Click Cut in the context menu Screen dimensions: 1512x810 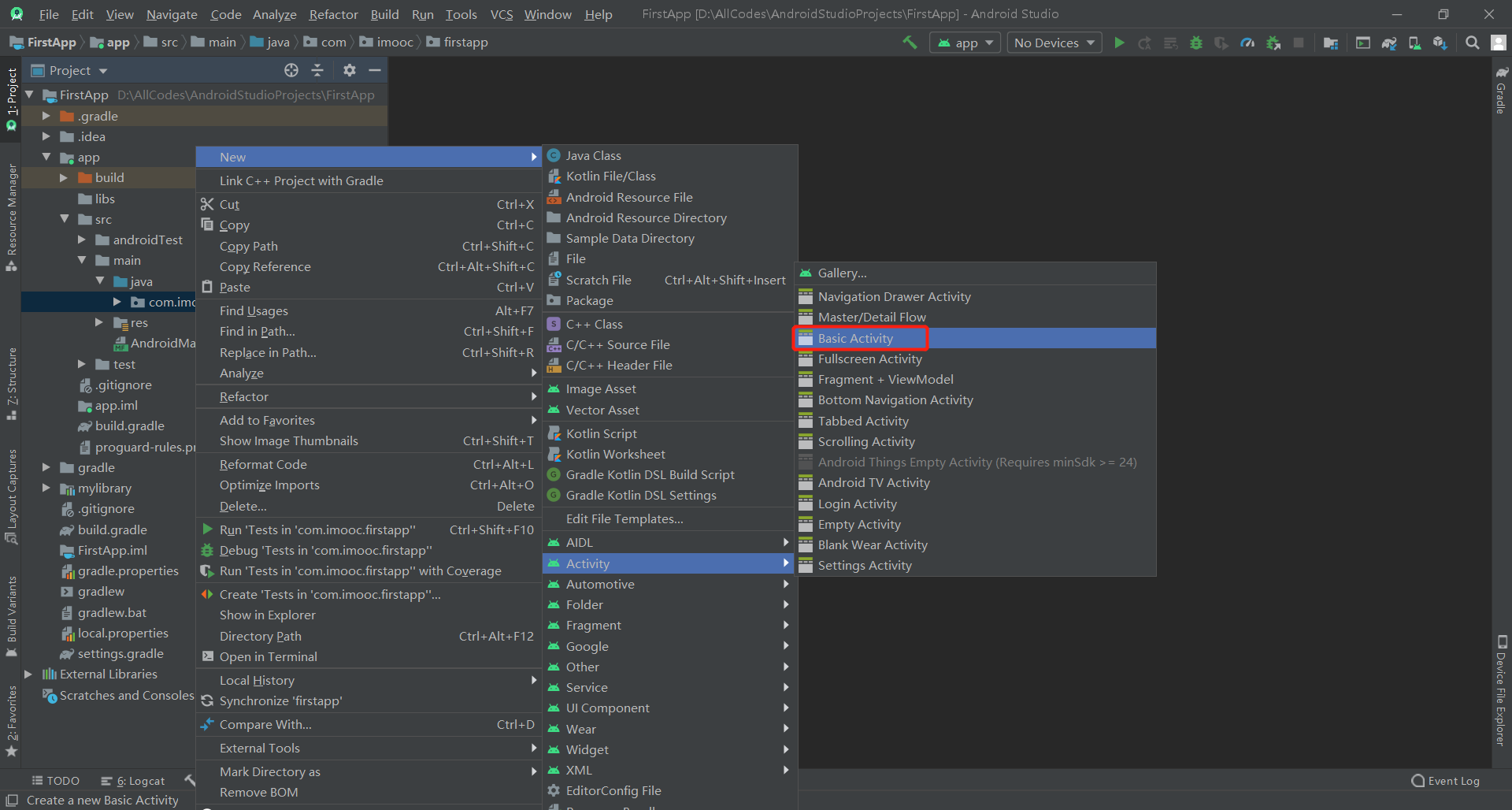click(369, 204)
